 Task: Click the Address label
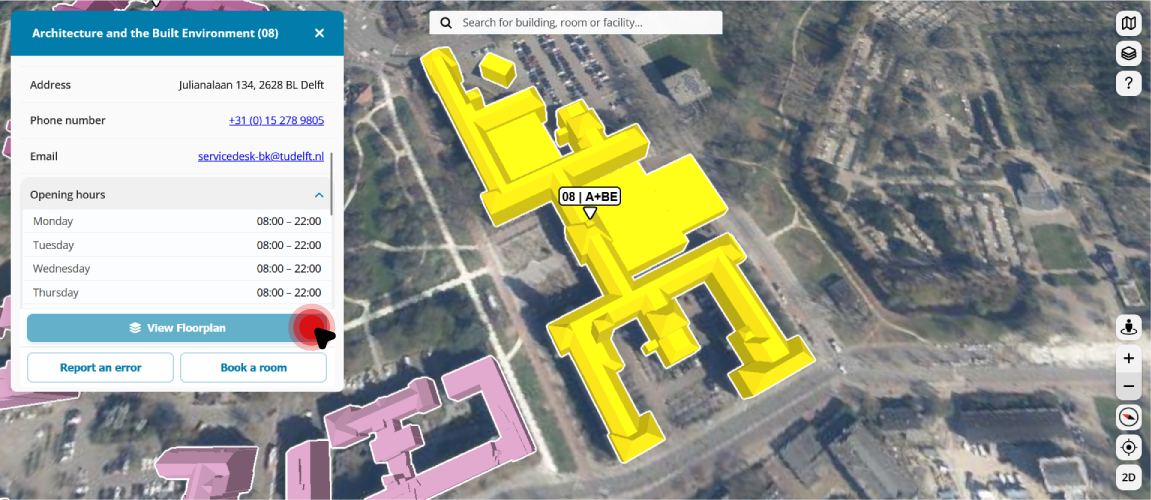(51, 85)
